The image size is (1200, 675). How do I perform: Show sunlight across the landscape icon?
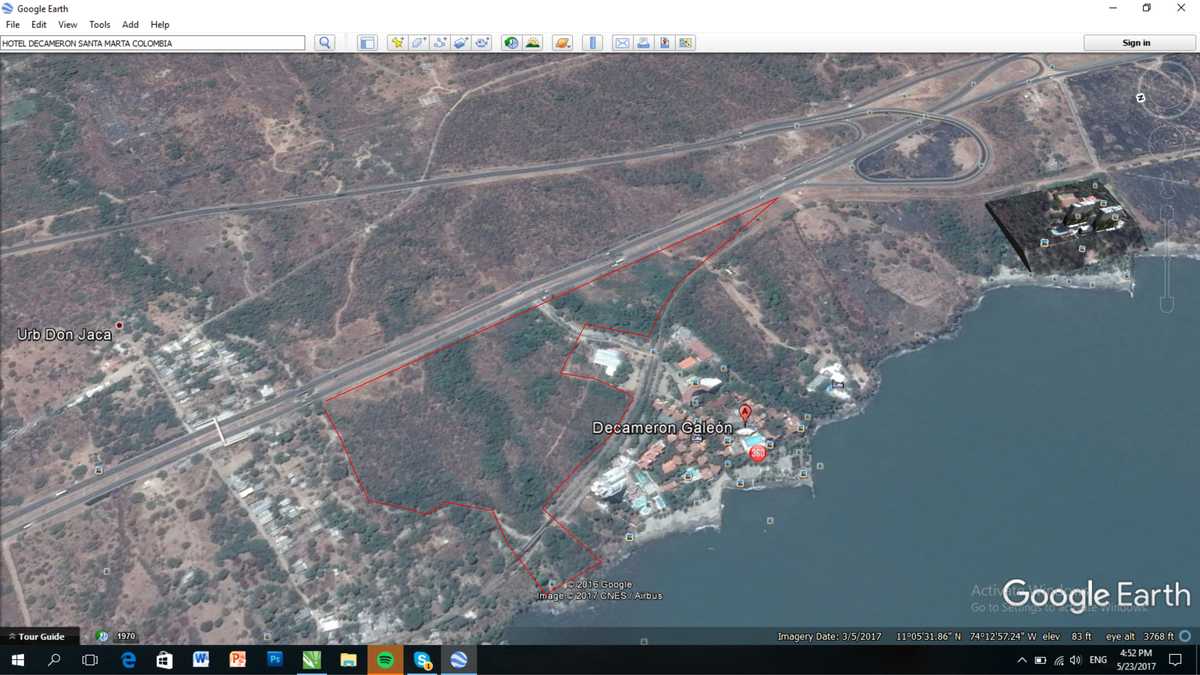pos(533,43)
